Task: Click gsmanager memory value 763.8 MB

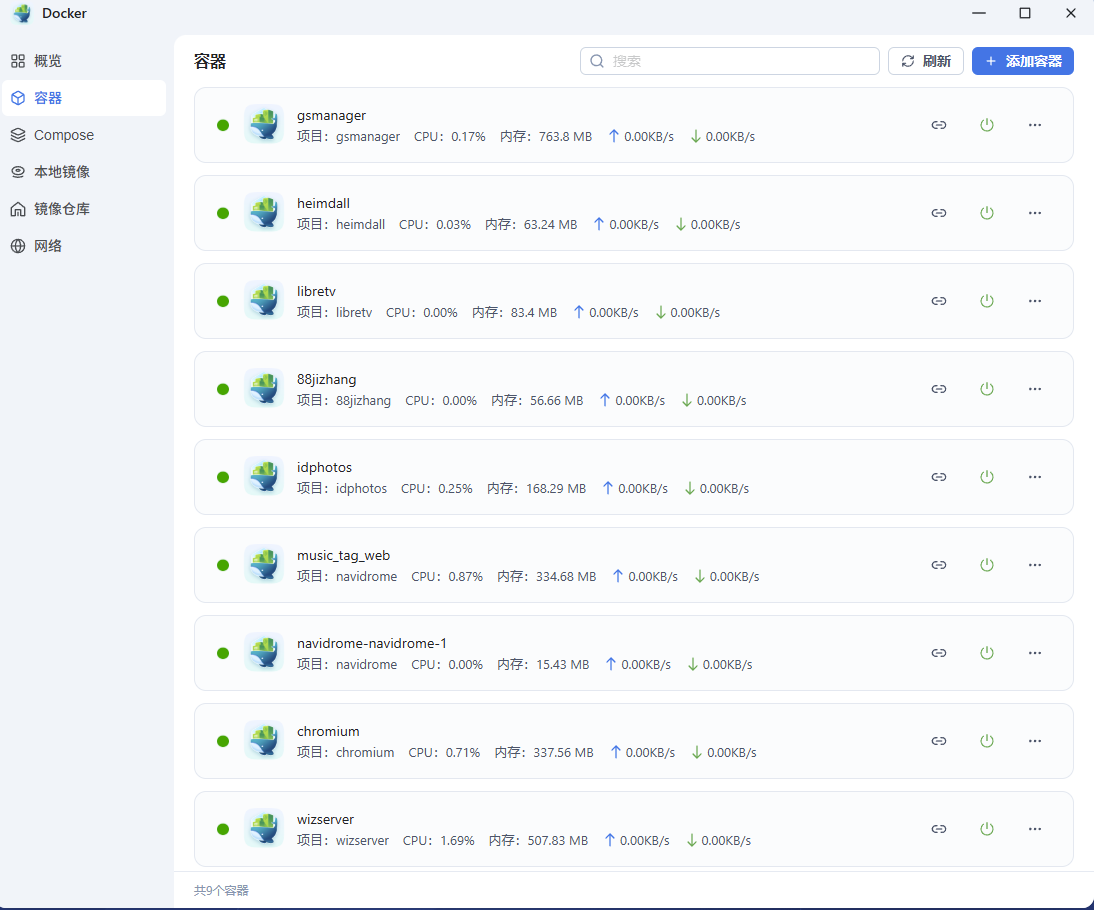Action: point(565,137)
